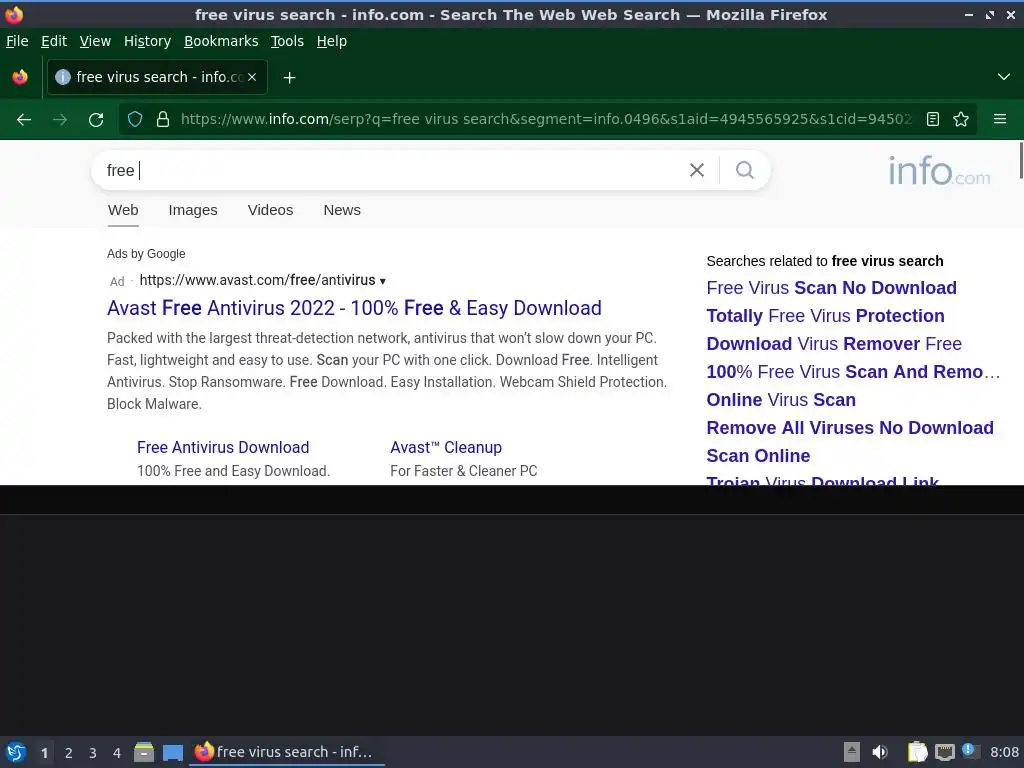Open the Firefox hamburger menu
Screen dimensions: 1024x768
pyautogui.click(x=1000, y=120)
